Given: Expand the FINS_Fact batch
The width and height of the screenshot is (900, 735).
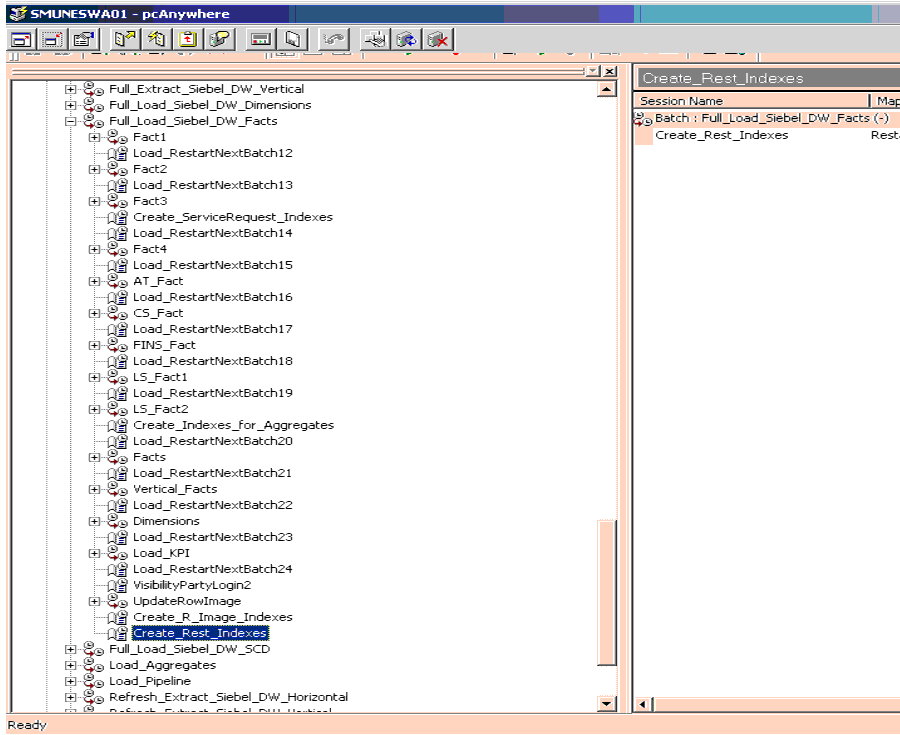Looking at the screenshot, I should point(94,345).
